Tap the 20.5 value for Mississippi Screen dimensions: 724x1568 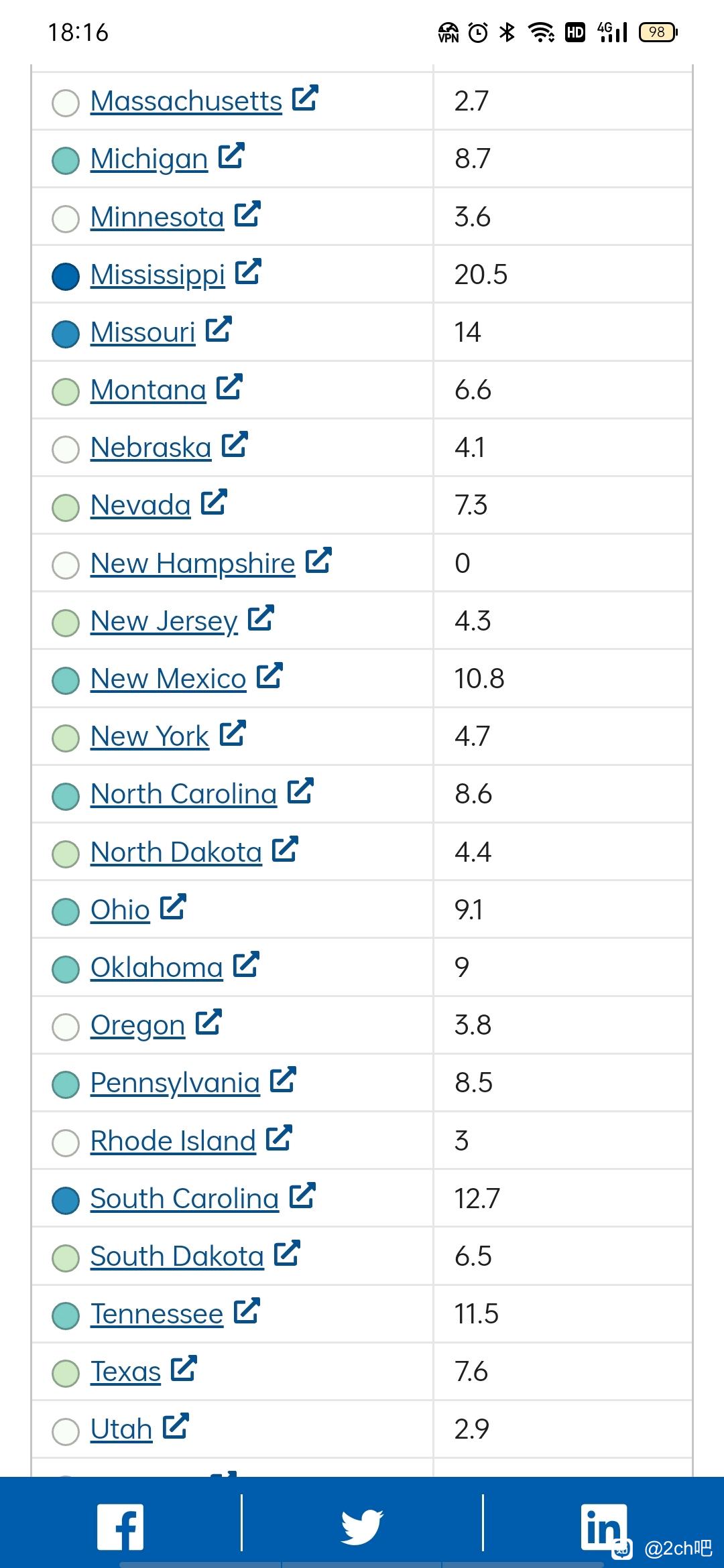[x=481, y=275]
